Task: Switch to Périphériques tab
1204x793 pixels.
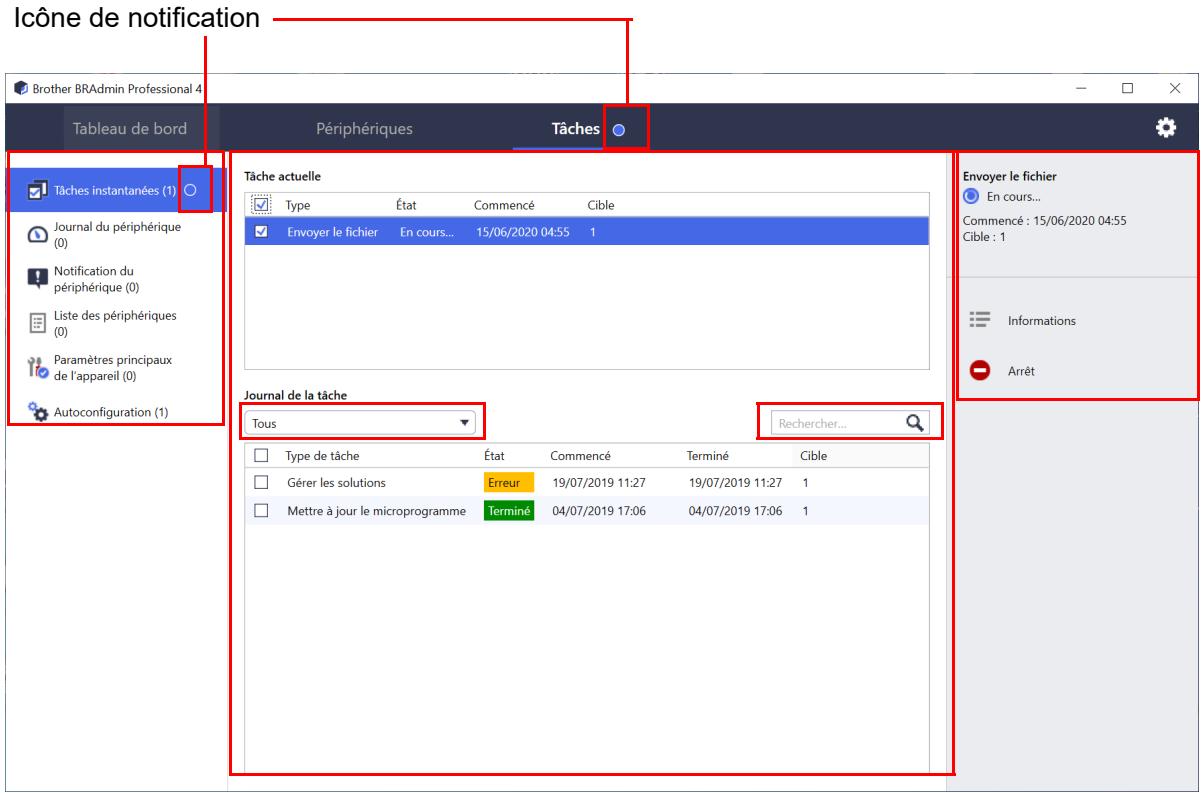Action: pyautogui.click(x=364, y=128)
